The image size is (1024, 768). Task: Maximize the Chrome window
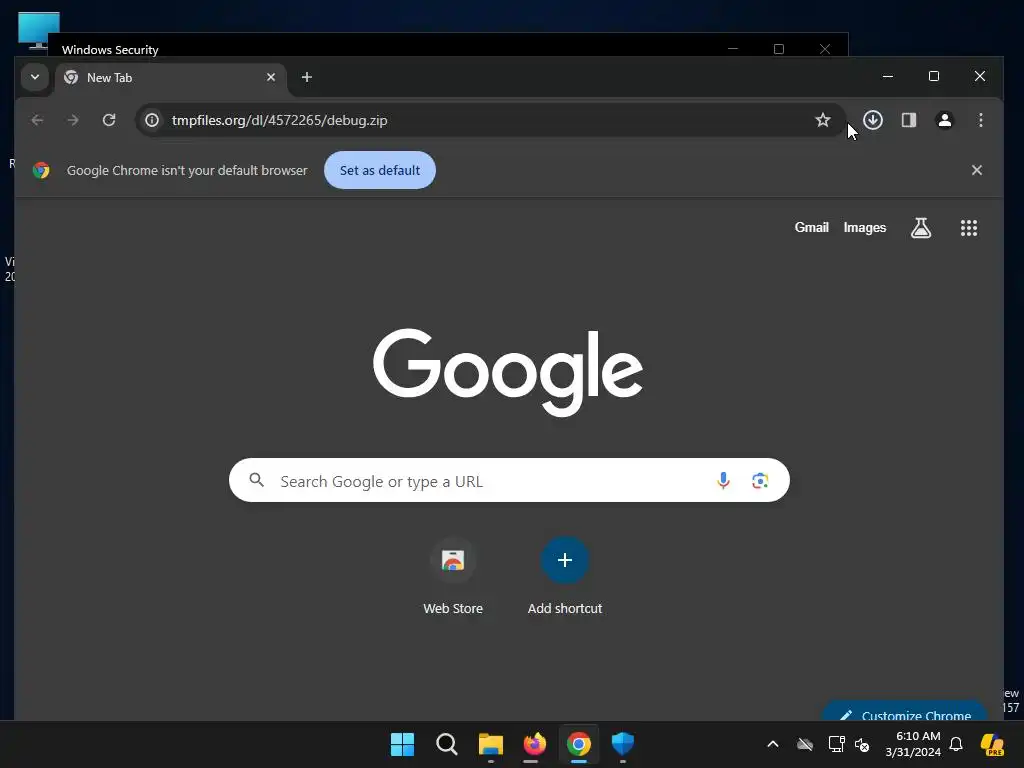point(934,76)
